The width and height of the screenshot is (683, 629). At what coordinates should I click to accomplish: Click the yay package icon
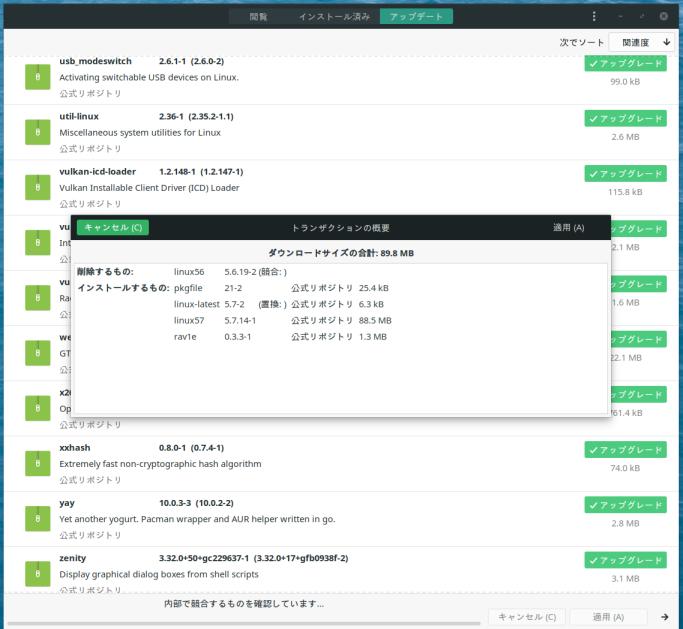[x=37, y=519]
